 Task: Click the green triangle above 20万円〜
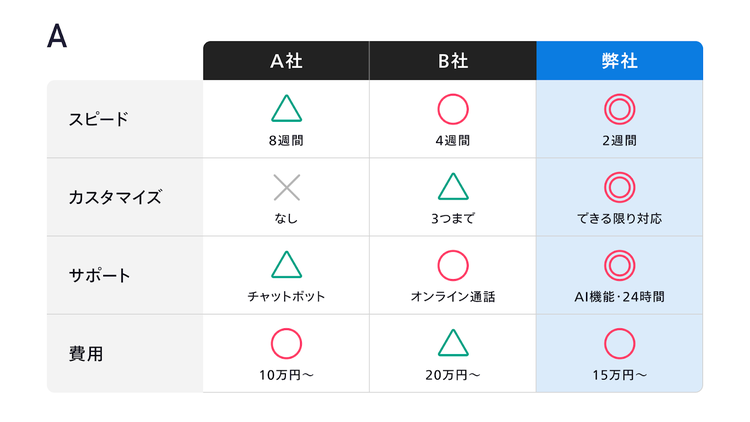(x=453, y=343)
